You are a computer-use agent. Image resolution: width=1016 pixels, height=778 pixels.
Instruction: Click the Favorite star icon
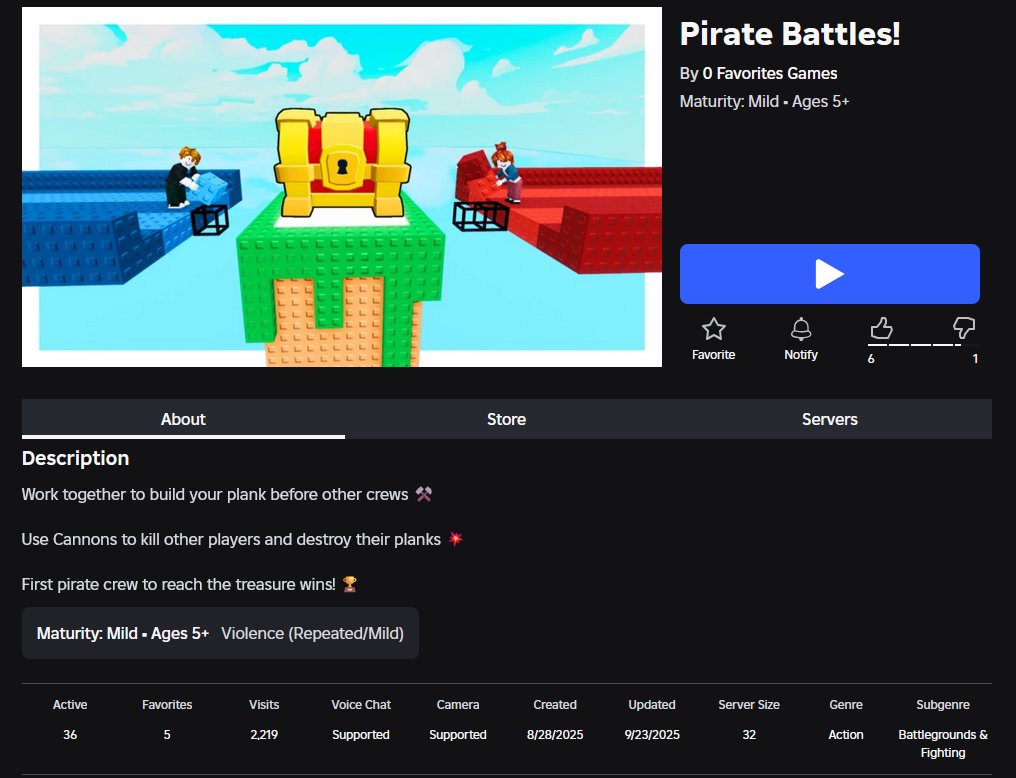click(x=713, y=329)
